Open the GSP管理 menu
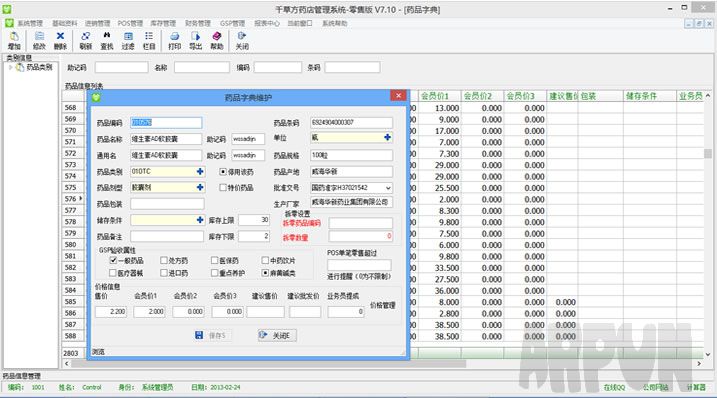 pyautogui.click(x=232, y=23)
